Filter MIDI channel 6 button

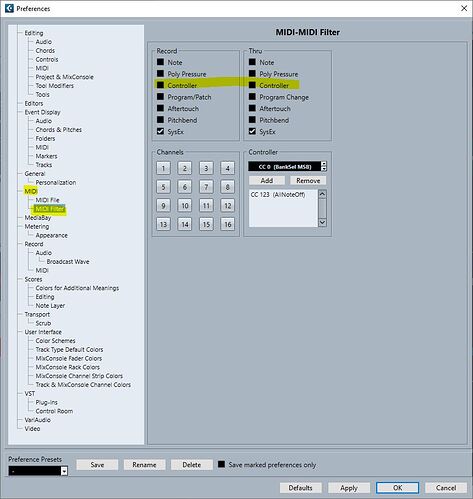coord(185,187)
